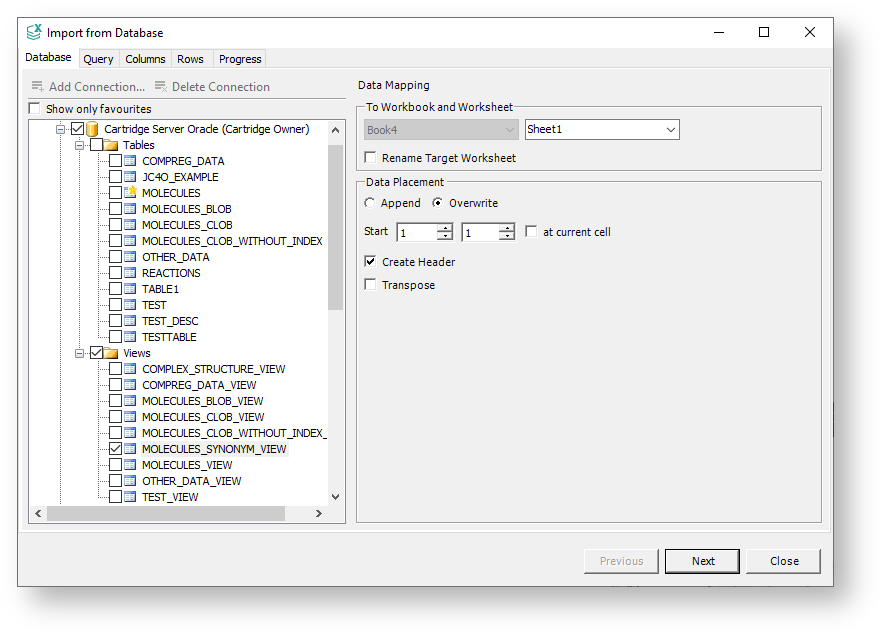The height and width of the screenshot is (635, 882).
Task: Uncheck the Create Header option
Action: 371,262
